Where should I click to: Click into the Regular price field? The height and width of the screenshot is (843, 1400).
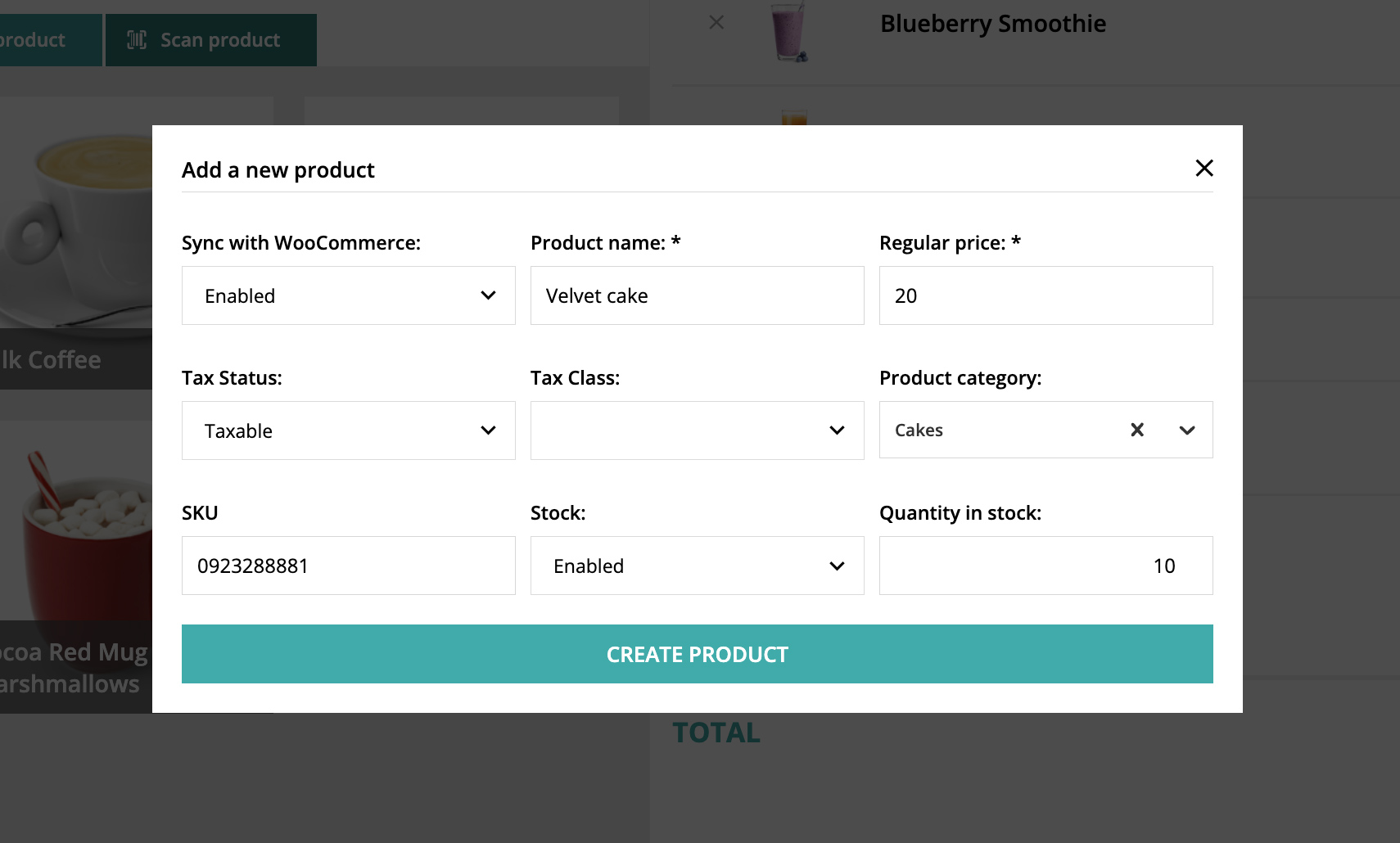(1045, 295)
